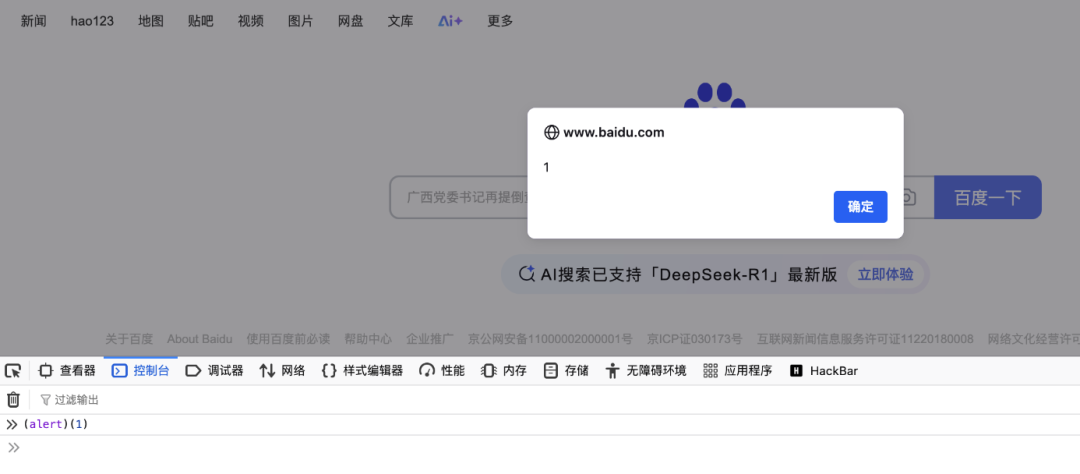Open the 性能 performance tab
Screen dimensions: 1080x474
pos(442,371)
